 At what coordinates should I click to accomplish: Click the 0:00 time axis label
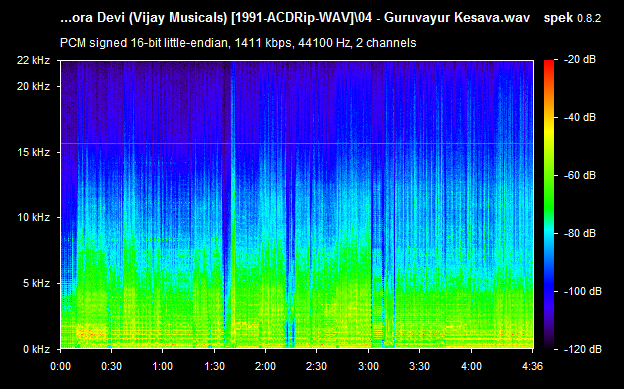60,366
